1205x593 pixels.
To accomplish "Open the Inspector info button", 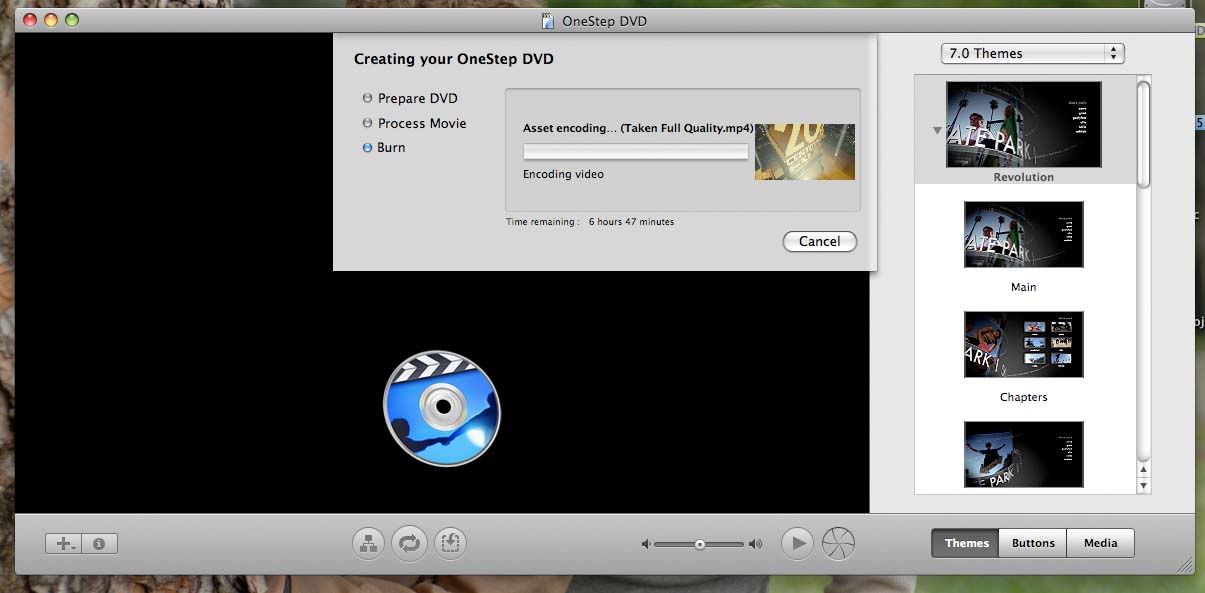I will (100, 544).
